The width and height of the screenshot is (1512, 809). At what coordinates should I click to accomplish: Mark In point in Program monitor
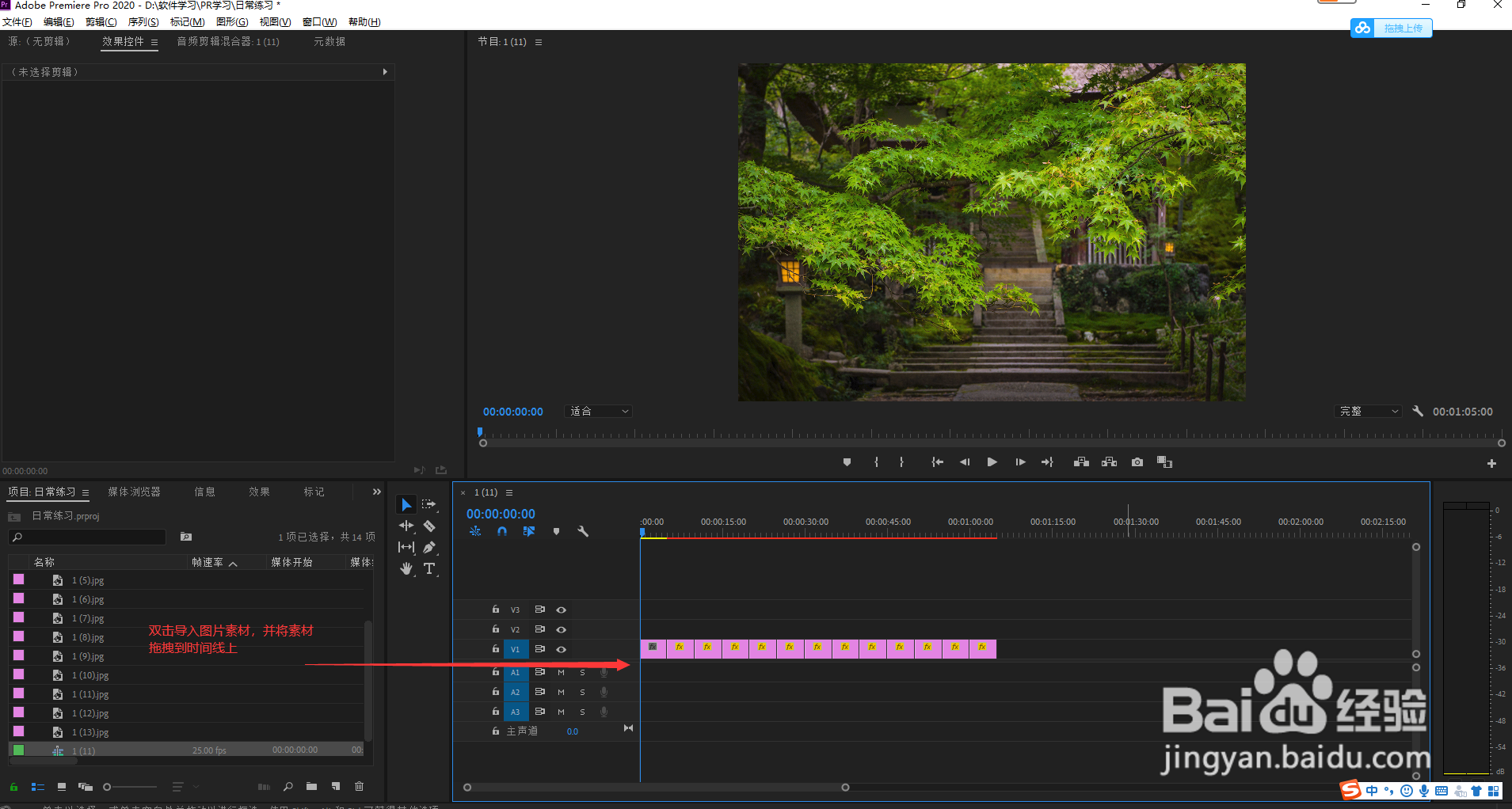click(876, 462)
